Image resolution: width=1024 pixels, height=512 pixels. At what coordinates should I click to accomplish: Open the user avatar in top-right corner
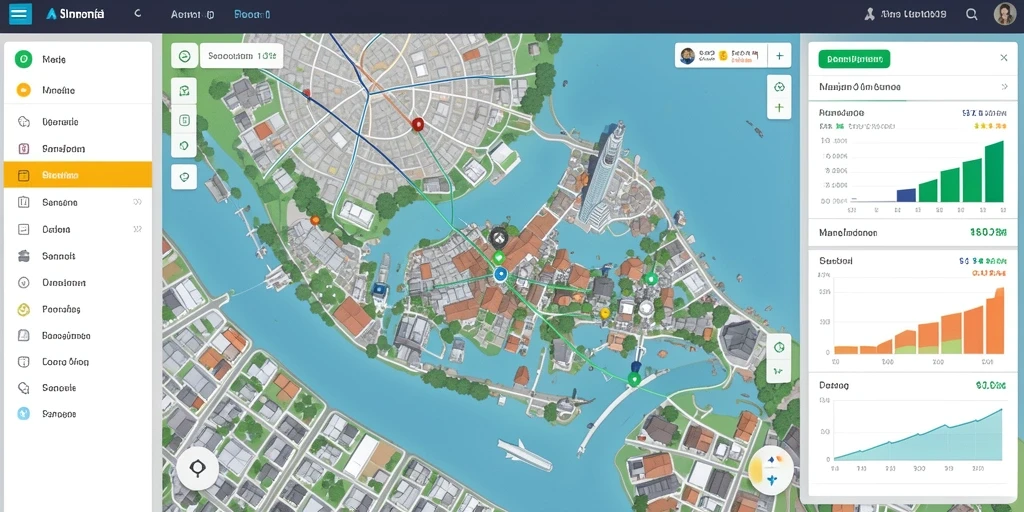(x=1004, y=14)
